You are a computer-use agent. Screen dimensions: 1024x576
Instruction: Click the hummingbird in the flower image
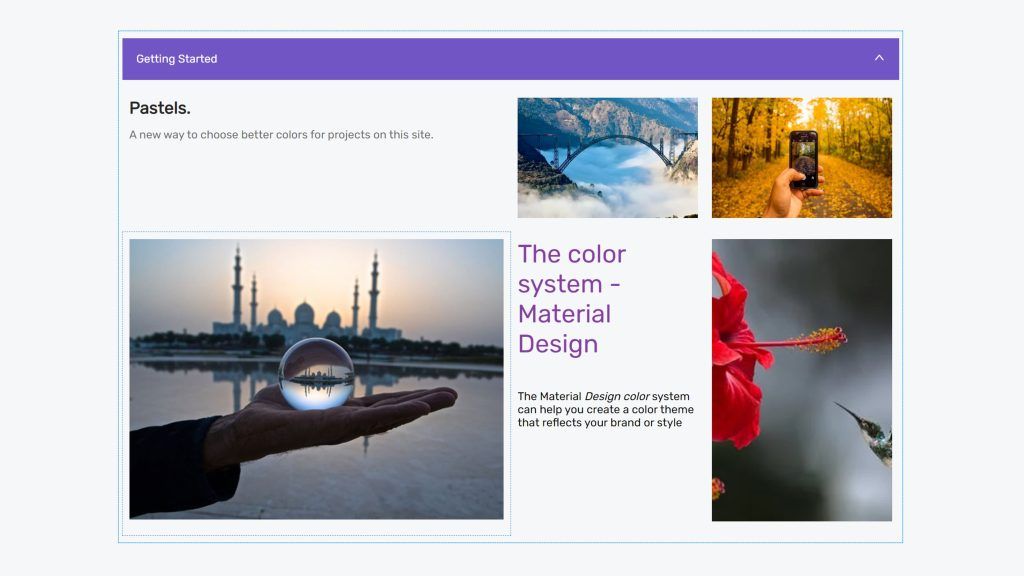[x=865, y=432]
